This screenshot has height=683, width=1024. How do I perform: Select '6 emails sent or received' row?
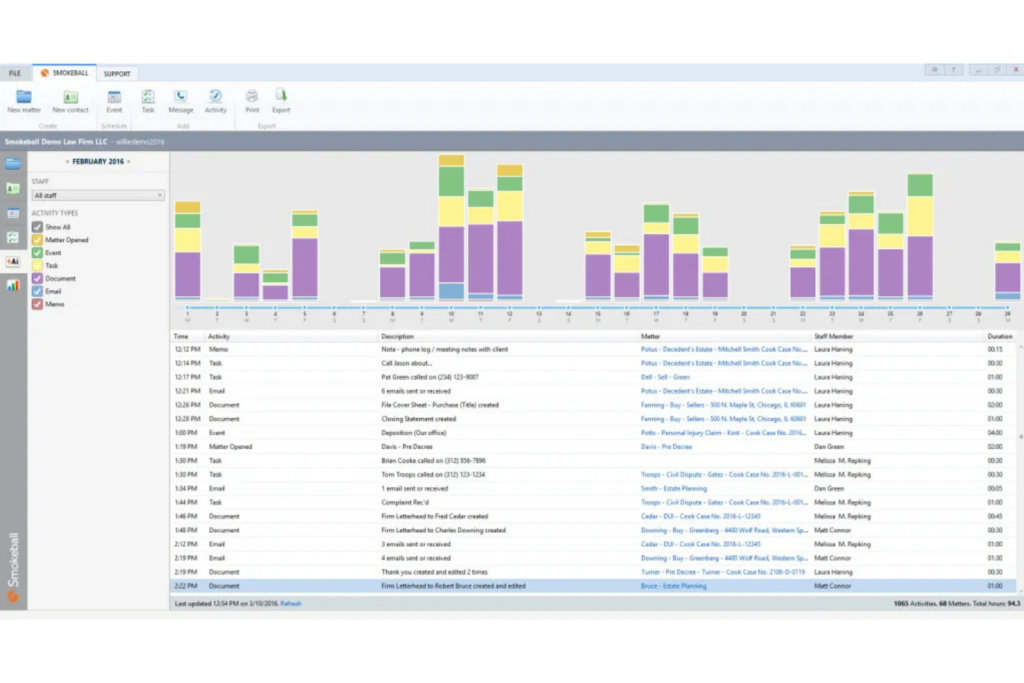593,391
